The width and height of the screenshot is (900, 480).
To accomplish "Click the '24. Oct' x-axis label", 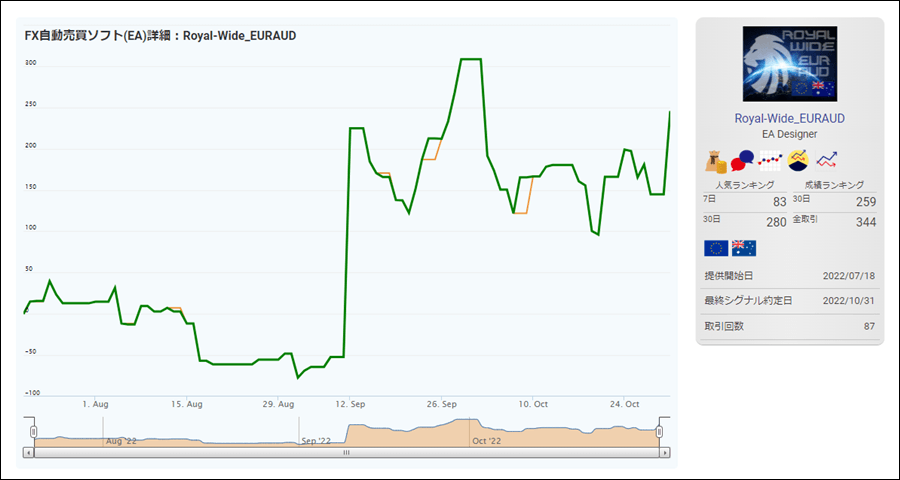I will pos(624,404).
